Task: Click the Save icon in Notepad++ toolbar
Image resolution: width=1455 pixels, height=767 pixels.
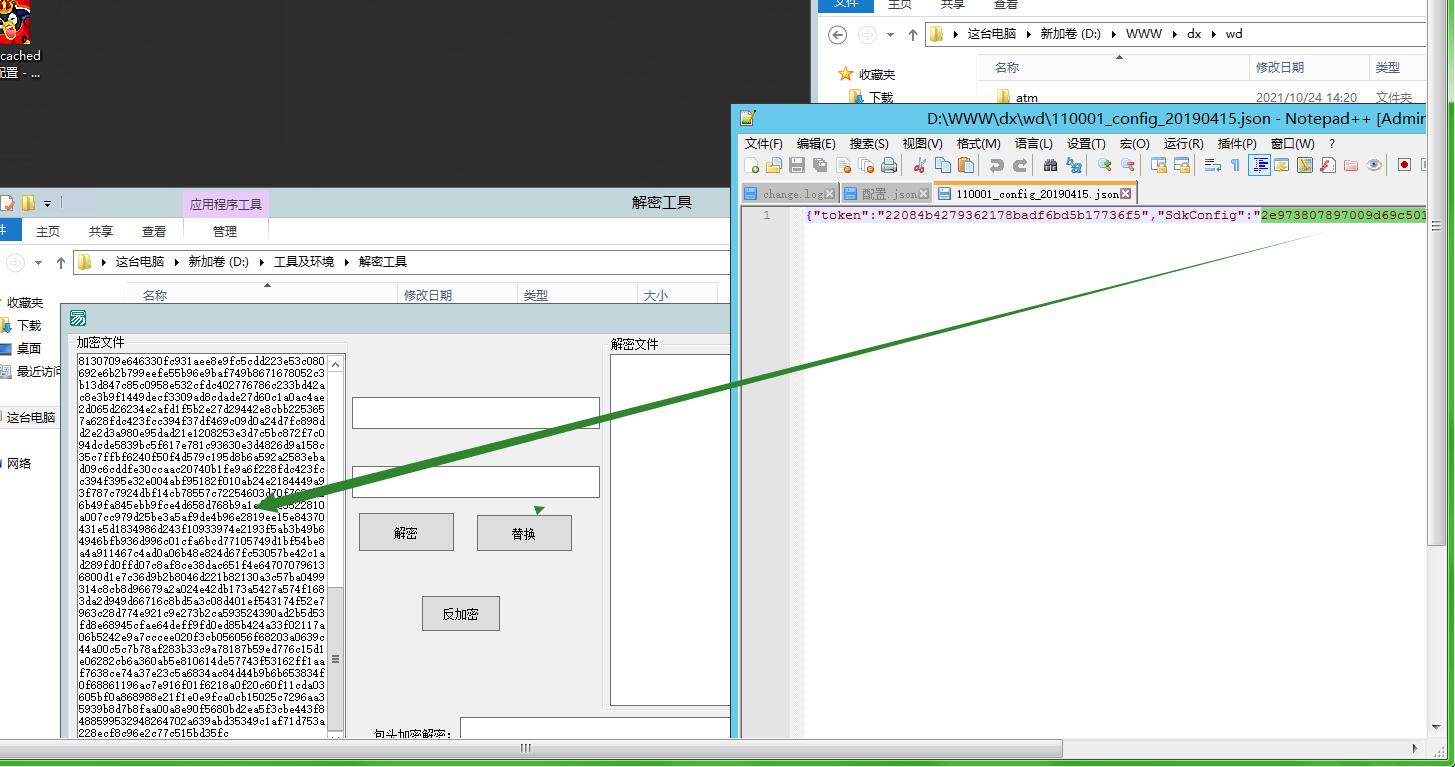Action: point(797,166)
